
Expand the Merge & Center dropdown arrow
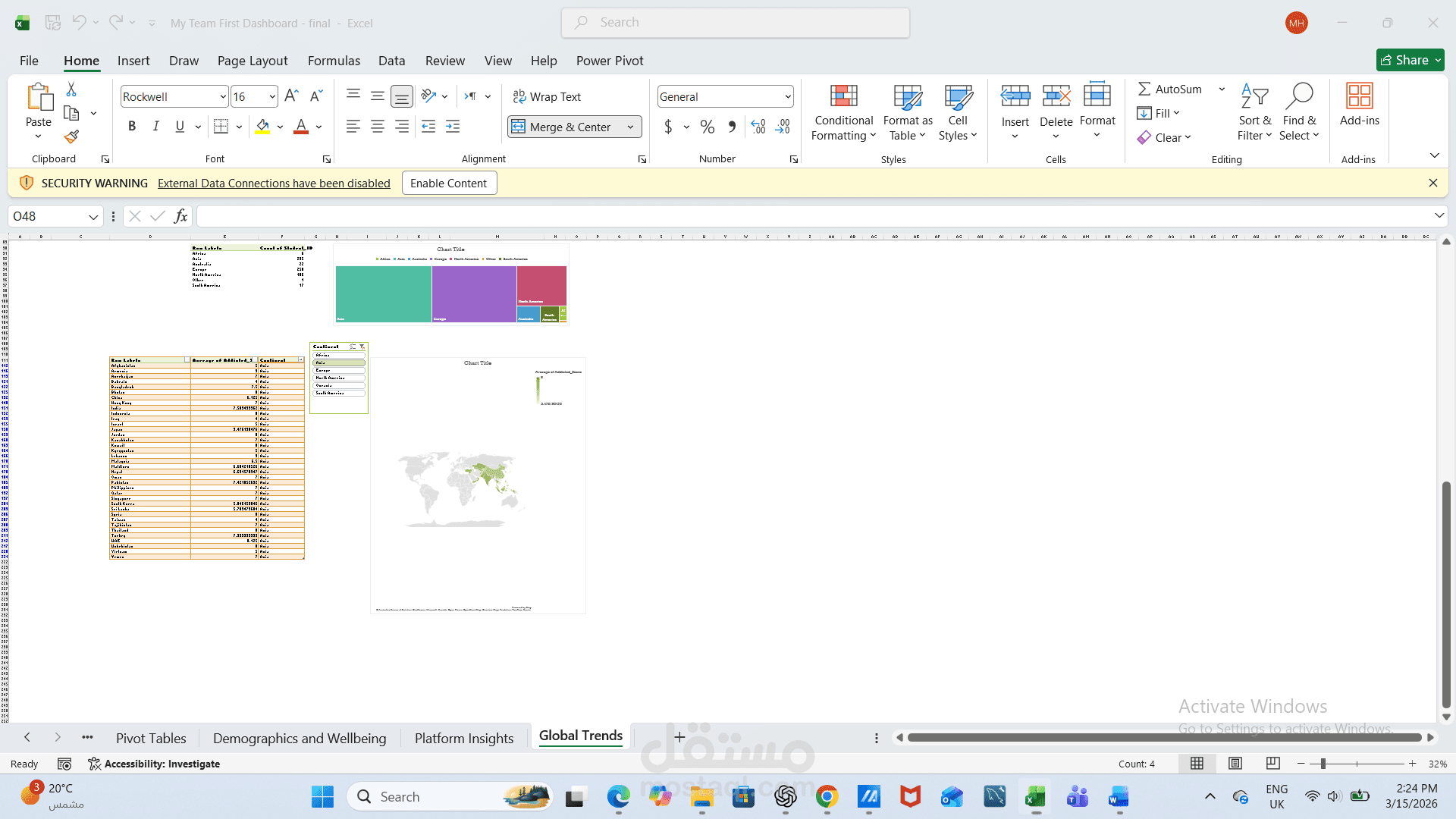click(630, 127)
